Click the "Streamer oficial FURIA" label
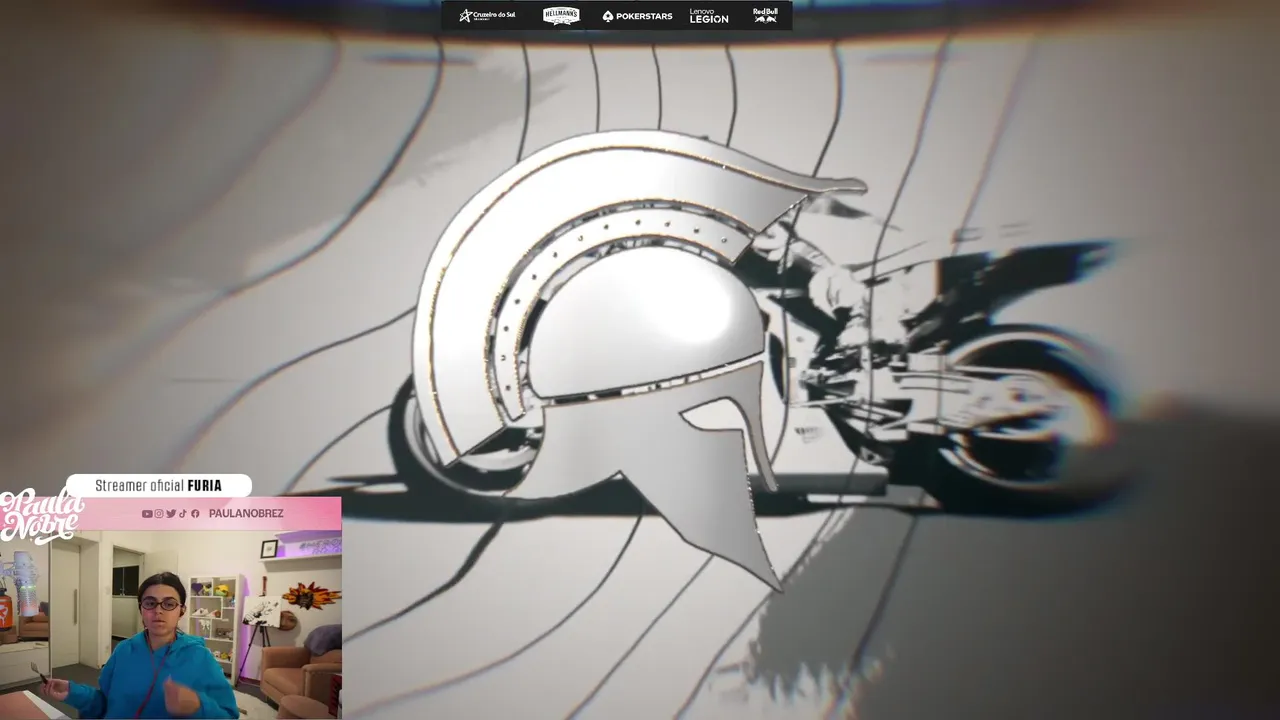The height and width of the screenshot is (720, 1280). [x=158, y=485]
